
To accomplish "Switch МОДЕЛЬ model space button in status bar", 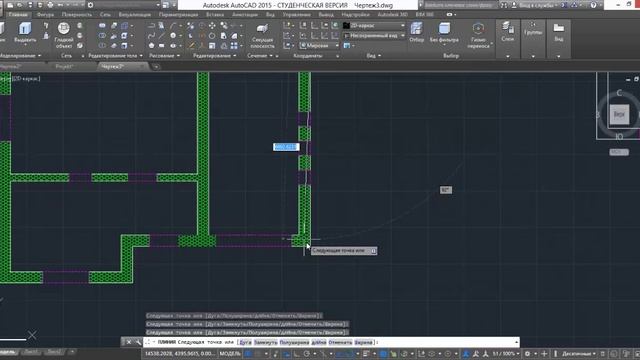I will click(230, 353).
